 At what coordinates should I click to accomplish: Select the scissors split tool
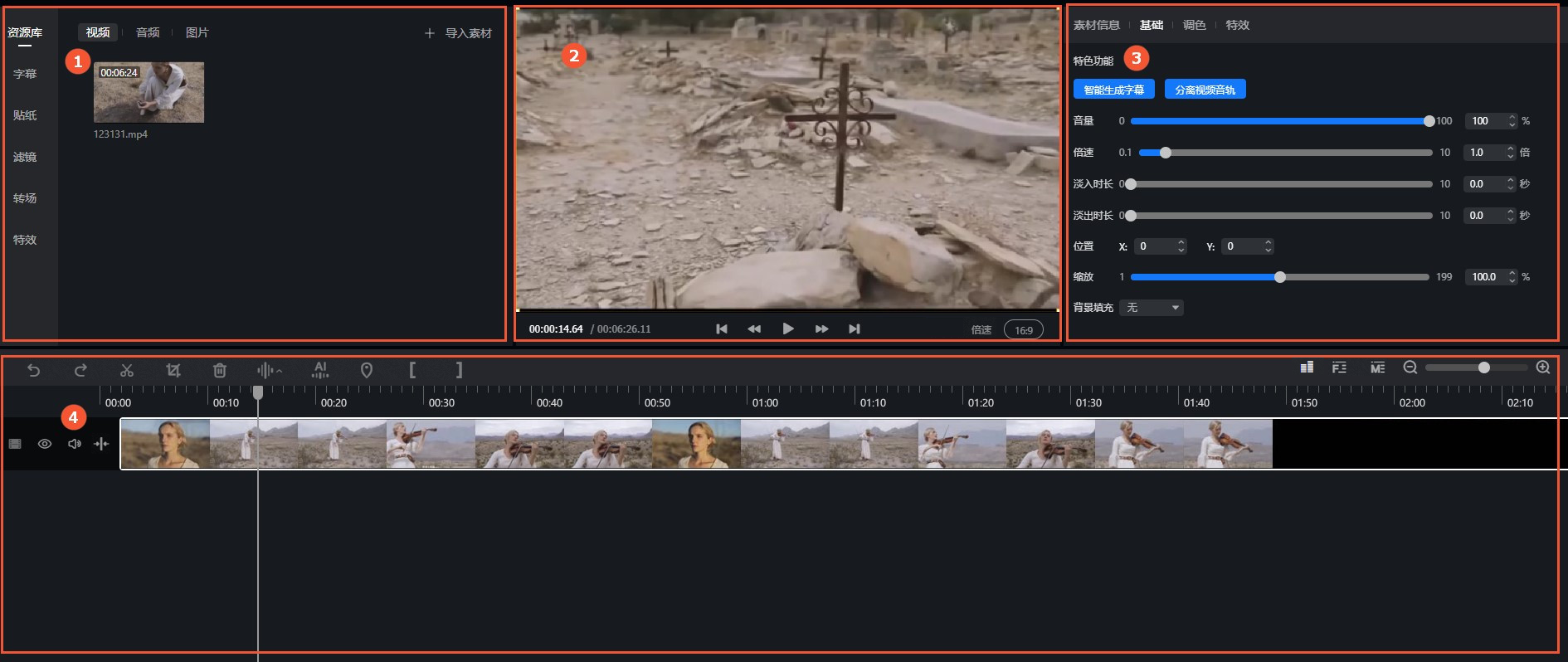click(x=127, y=370)
